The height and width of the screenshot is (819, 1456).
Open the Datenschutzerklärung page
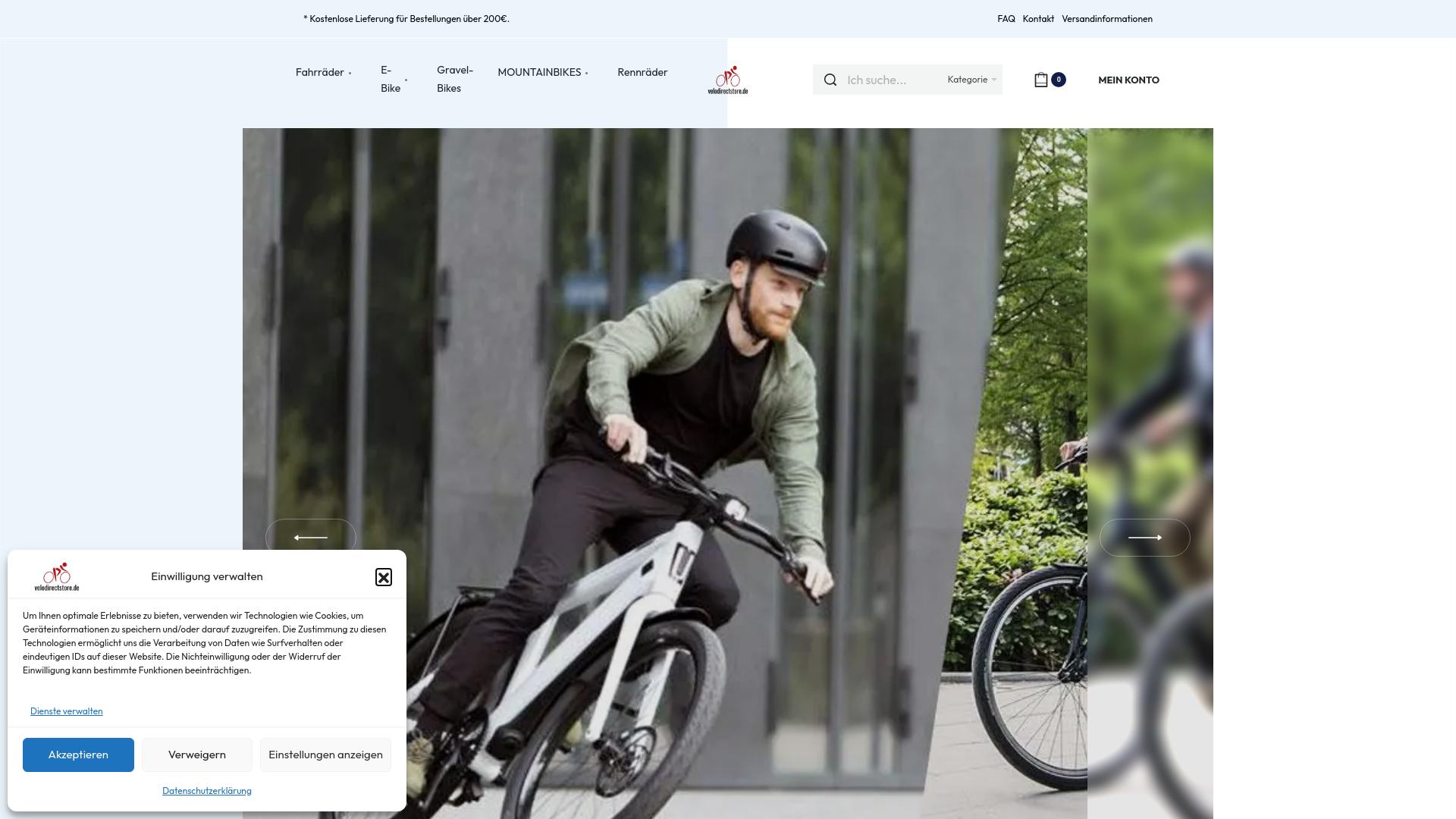(206, 790)
